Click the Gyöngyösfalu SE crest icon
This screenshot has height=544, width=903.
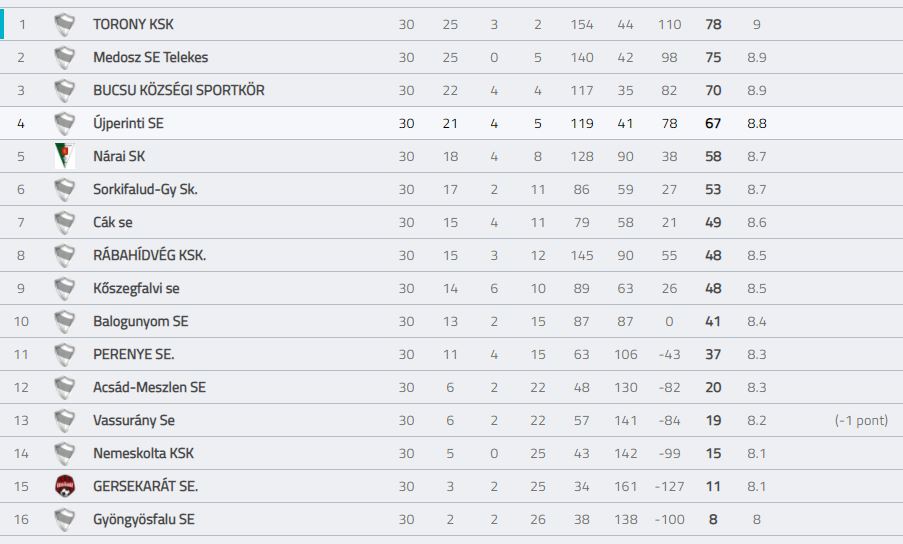pos(64,519)
